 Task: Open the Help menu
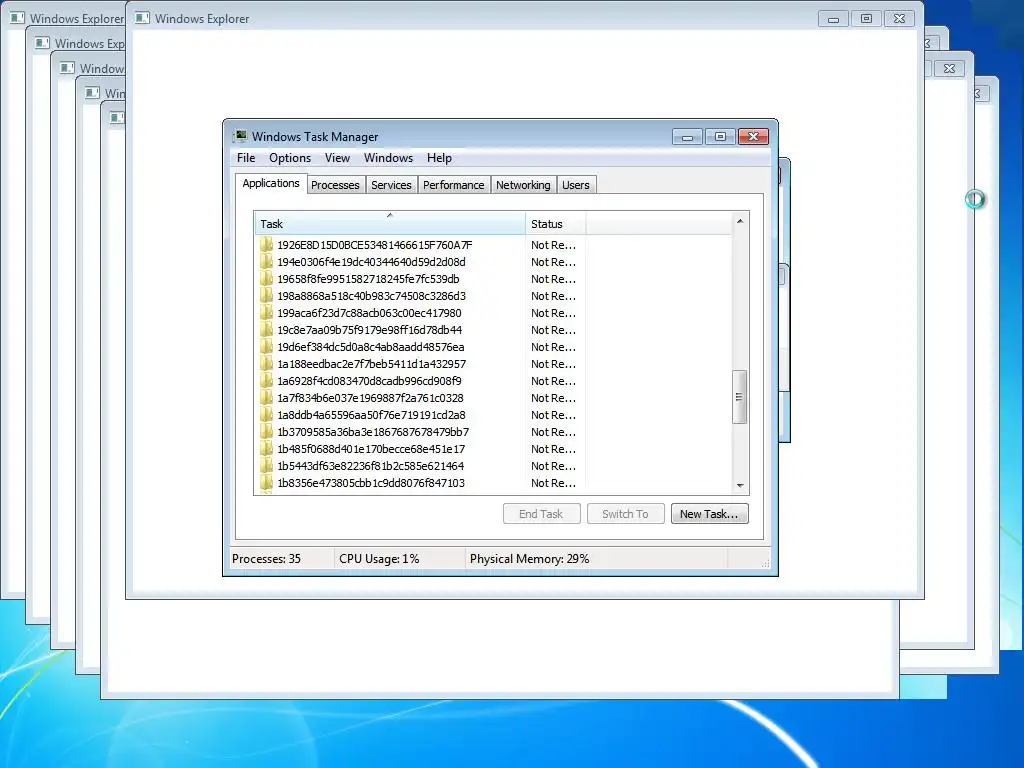[440, 158]
